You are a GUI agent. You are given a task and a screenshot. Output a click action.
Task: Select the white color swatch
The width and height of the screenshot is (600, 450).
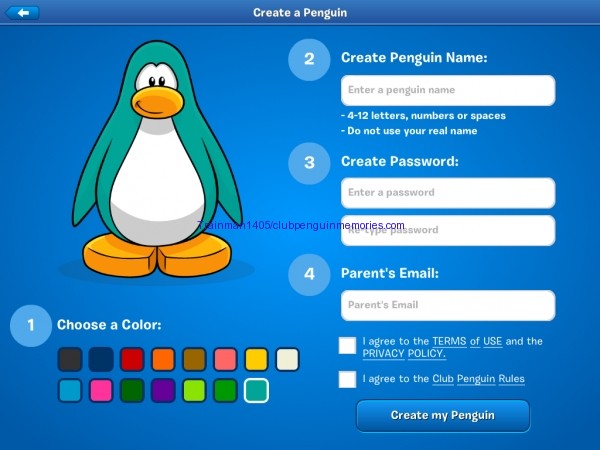pyautogui.click(x=287, y=359)
